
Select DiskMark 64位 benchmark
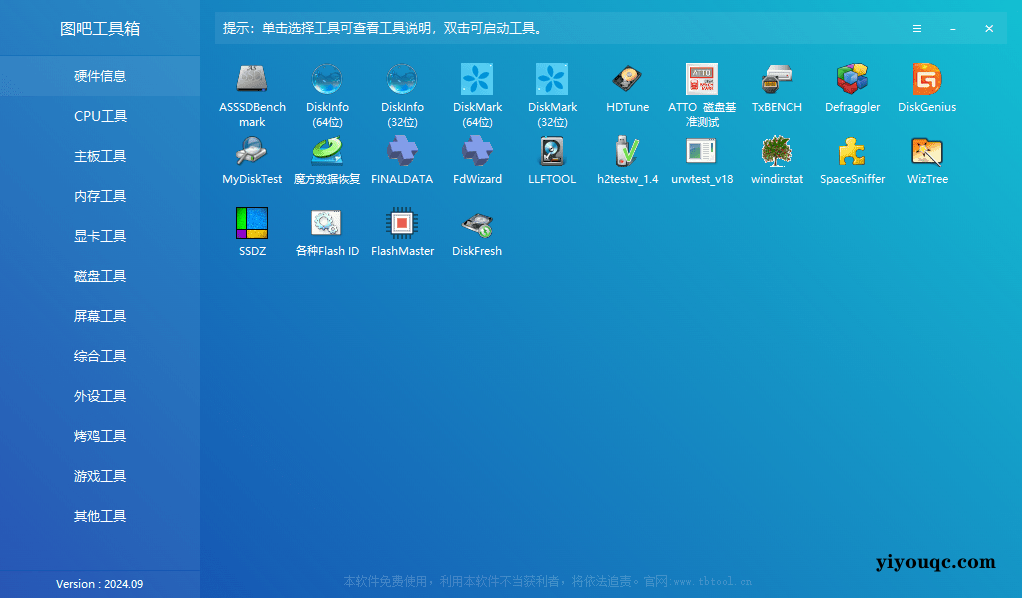point(477,90)
